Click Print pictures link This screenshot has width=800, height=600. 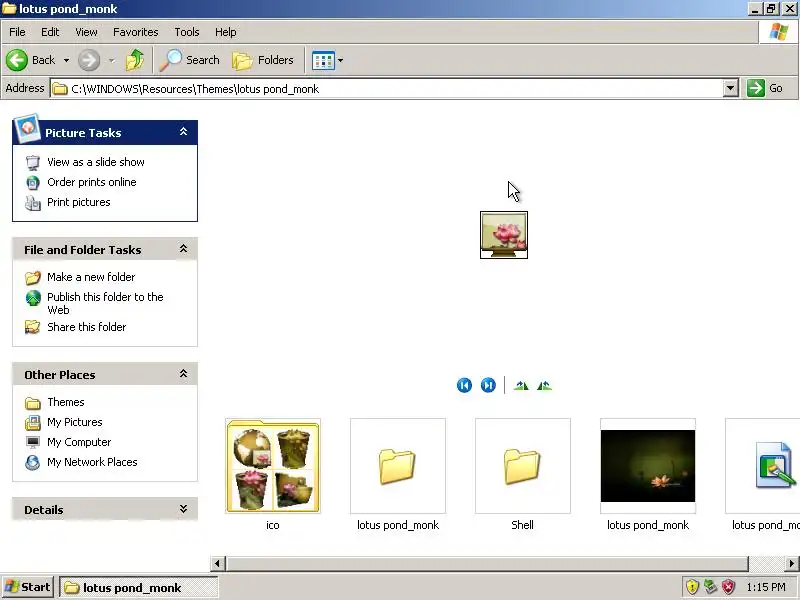click(x=79, y=202)
